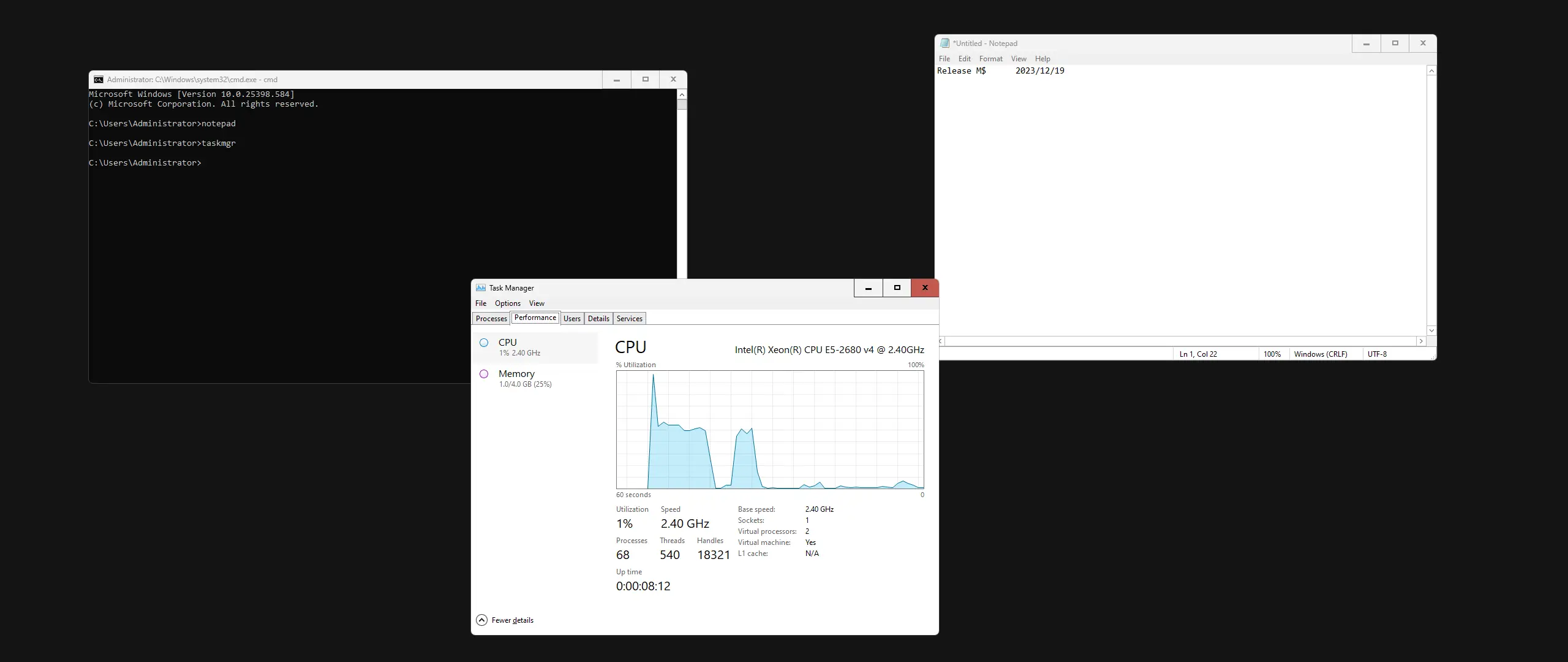1568x662 pixels.
Task: Click the Task Manager title bar icon
Action: tap(481, 288)
